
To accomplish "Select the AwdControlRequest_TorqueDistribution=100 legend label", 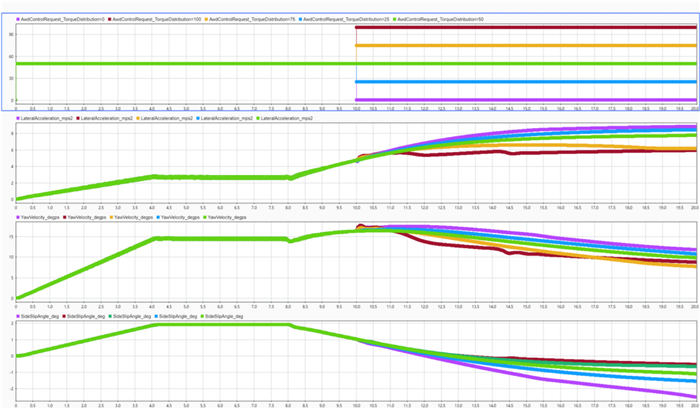I will pos(155,18).
